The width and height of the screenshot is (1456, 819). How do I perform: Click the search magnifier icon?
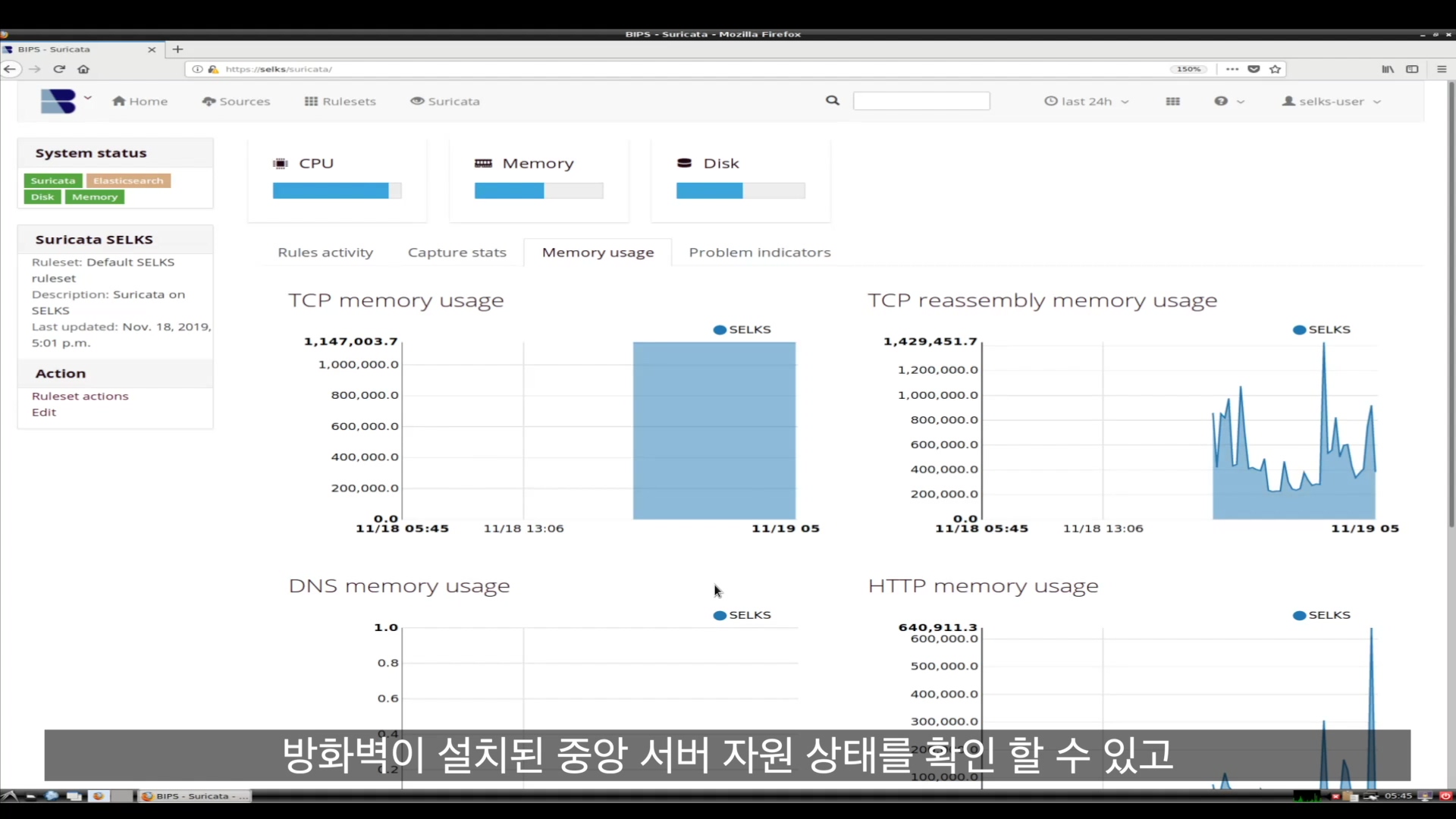(x=833, y=101)
